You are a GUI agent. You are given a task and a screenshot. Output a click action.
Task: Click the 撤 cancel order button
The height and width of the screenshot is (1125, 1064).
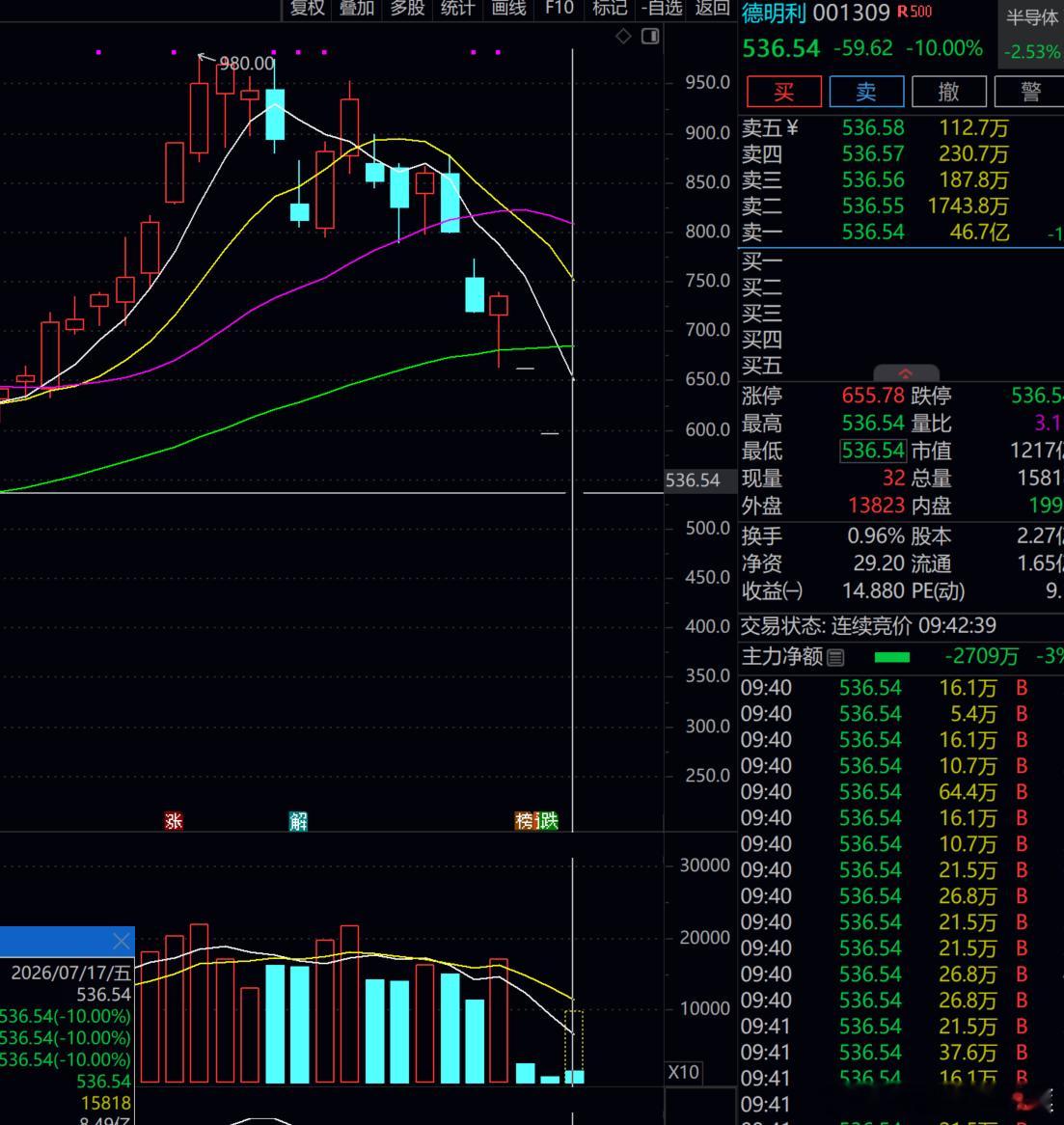pyautogui.click(x=948, y=92)
